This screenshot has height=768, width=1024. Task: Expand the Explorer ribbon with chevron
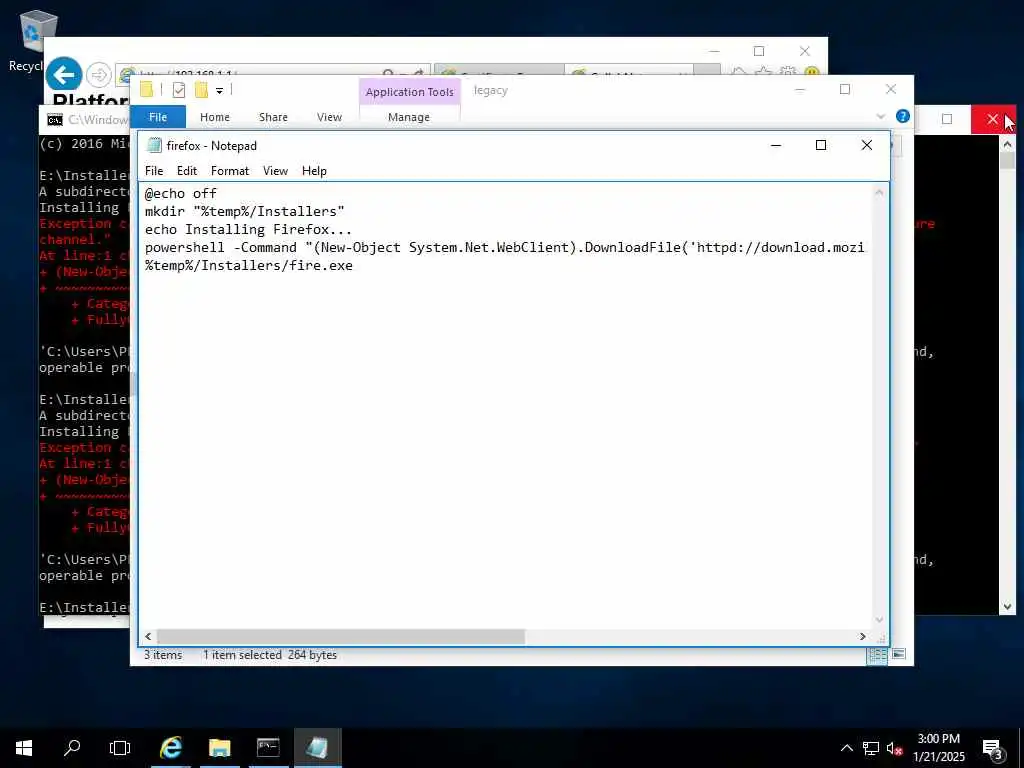[880, 116]
